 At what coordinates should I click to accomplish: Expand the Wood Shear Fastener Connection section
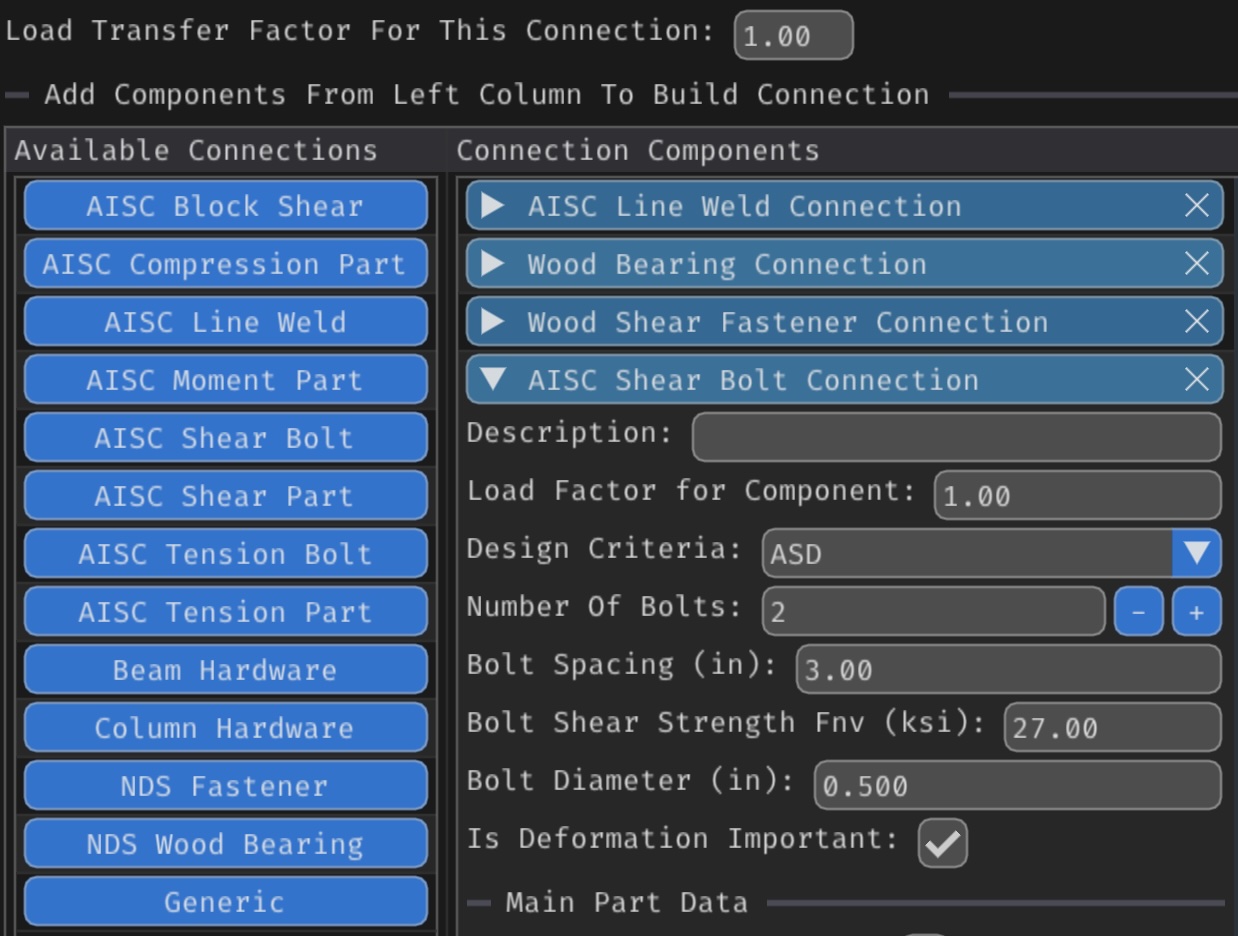[492, 322]
